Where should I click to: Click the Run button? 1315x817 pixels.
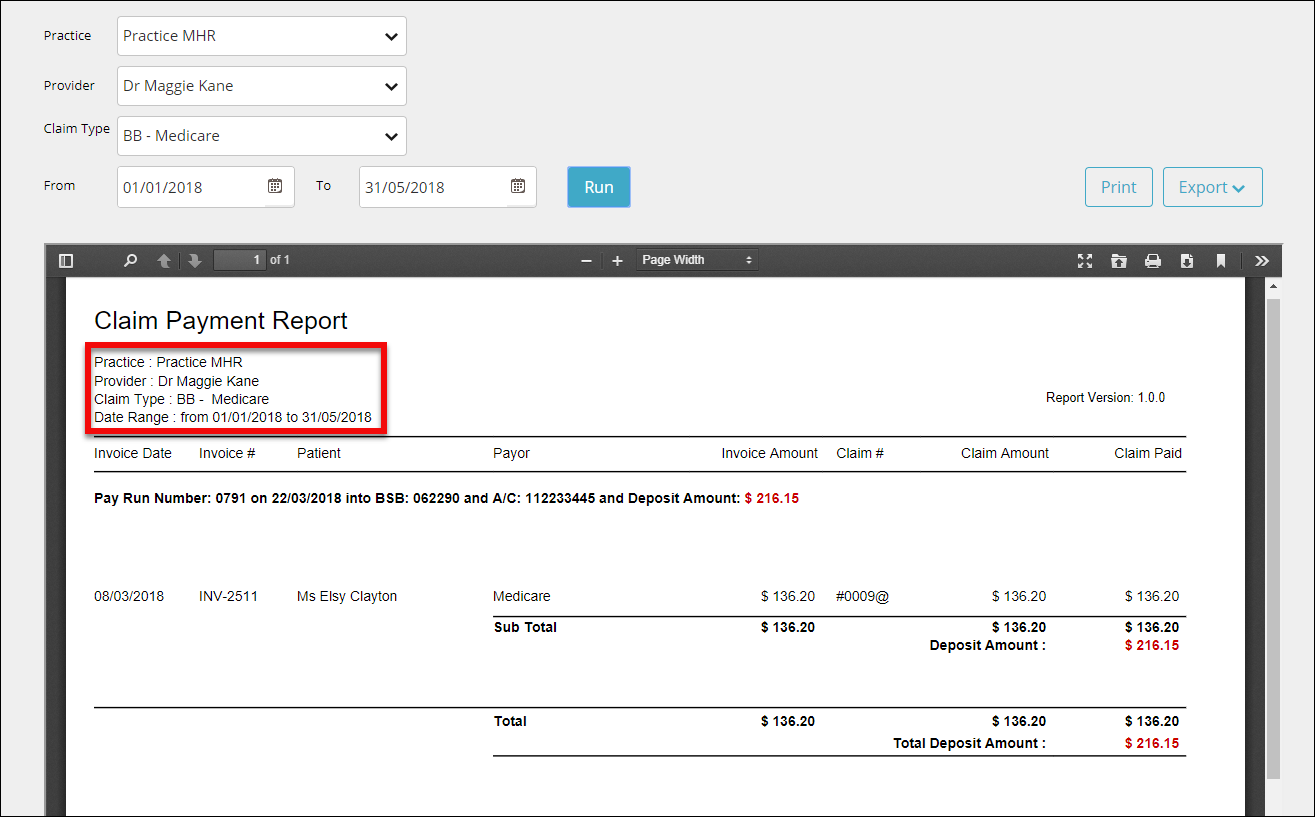(x=599, y=187)
